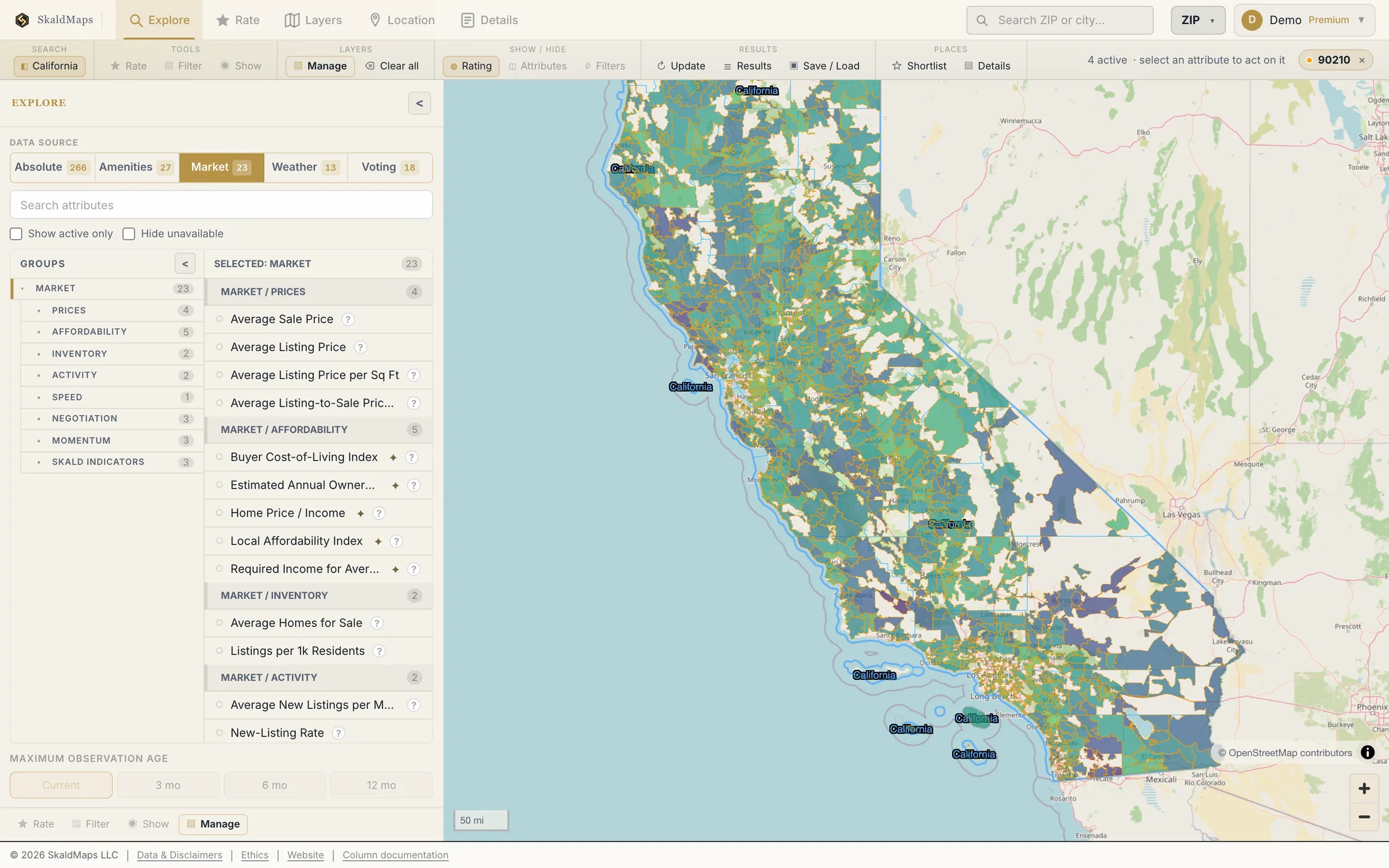Click the Search attributes field

221,205
